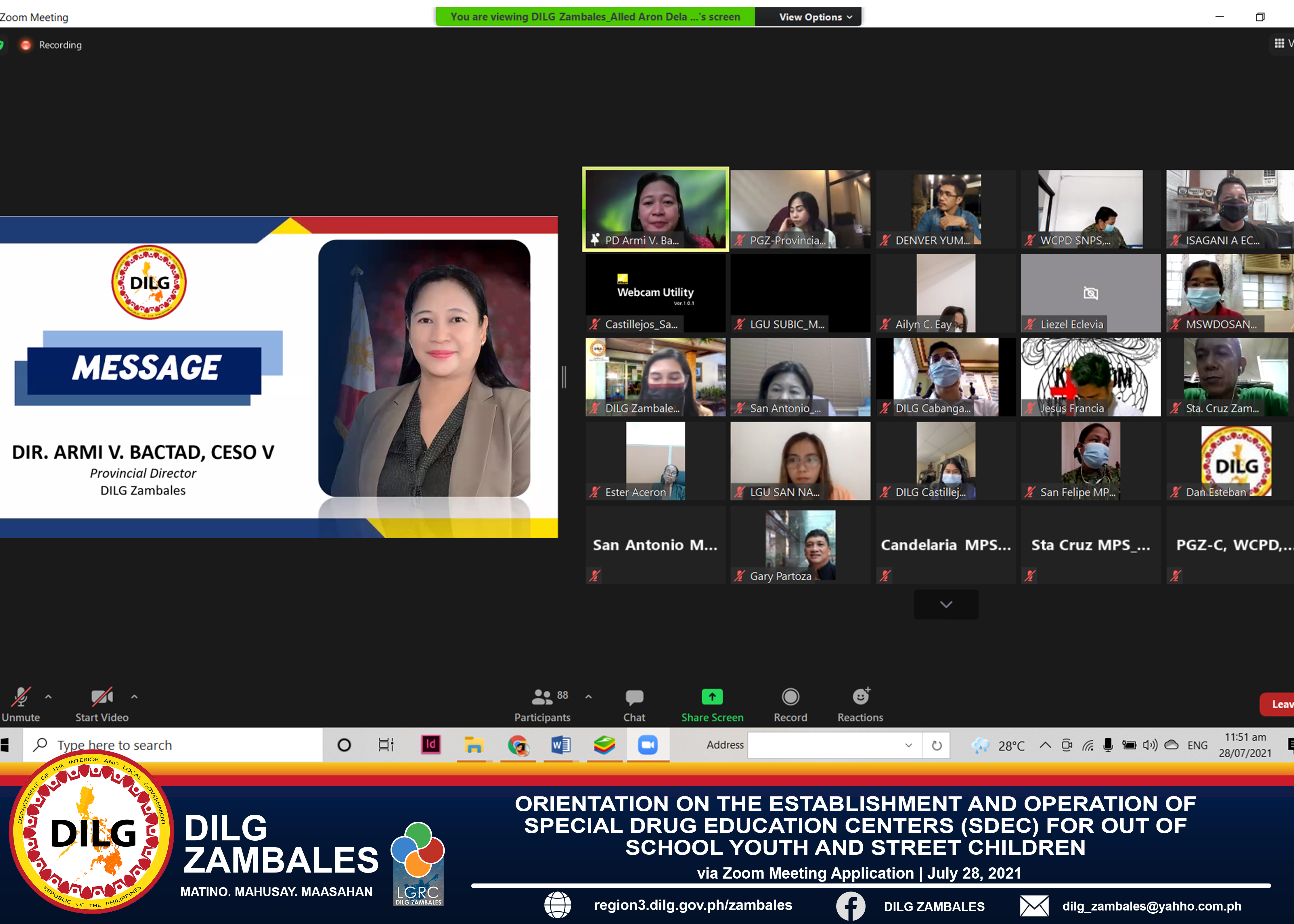
Task: Turn on camera with Start Video
Action: click(x=102, y=705)
